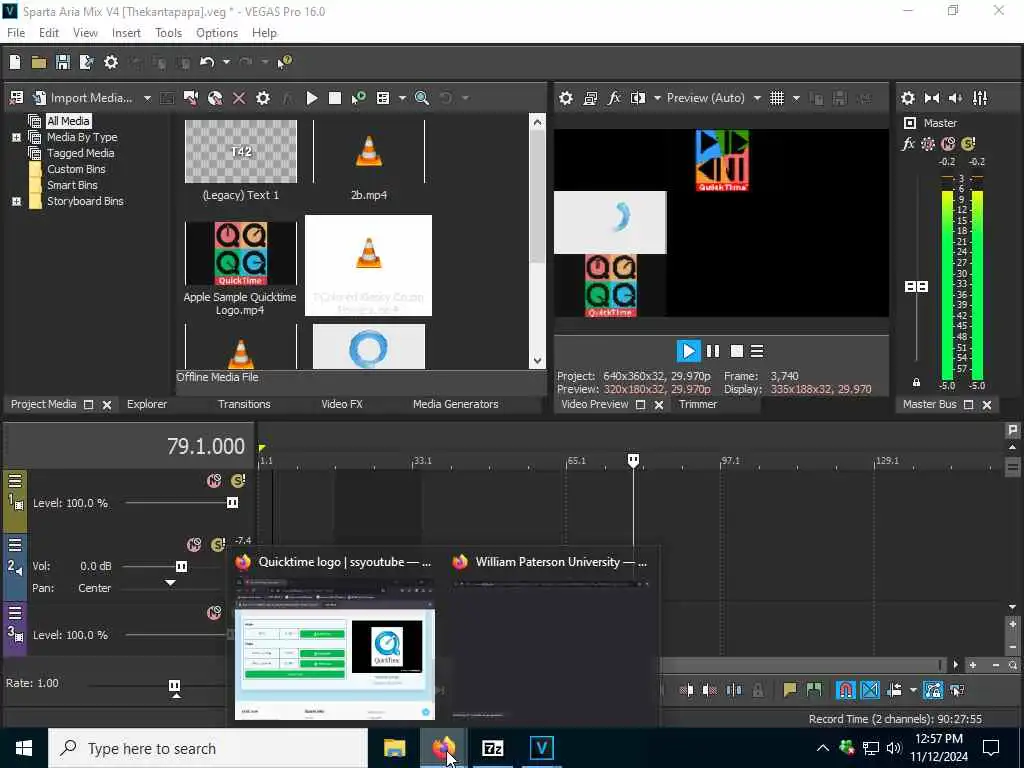This screenshot has height=768, width=1024.
Task: Solo the Master bus
Action: click(968, 144)
